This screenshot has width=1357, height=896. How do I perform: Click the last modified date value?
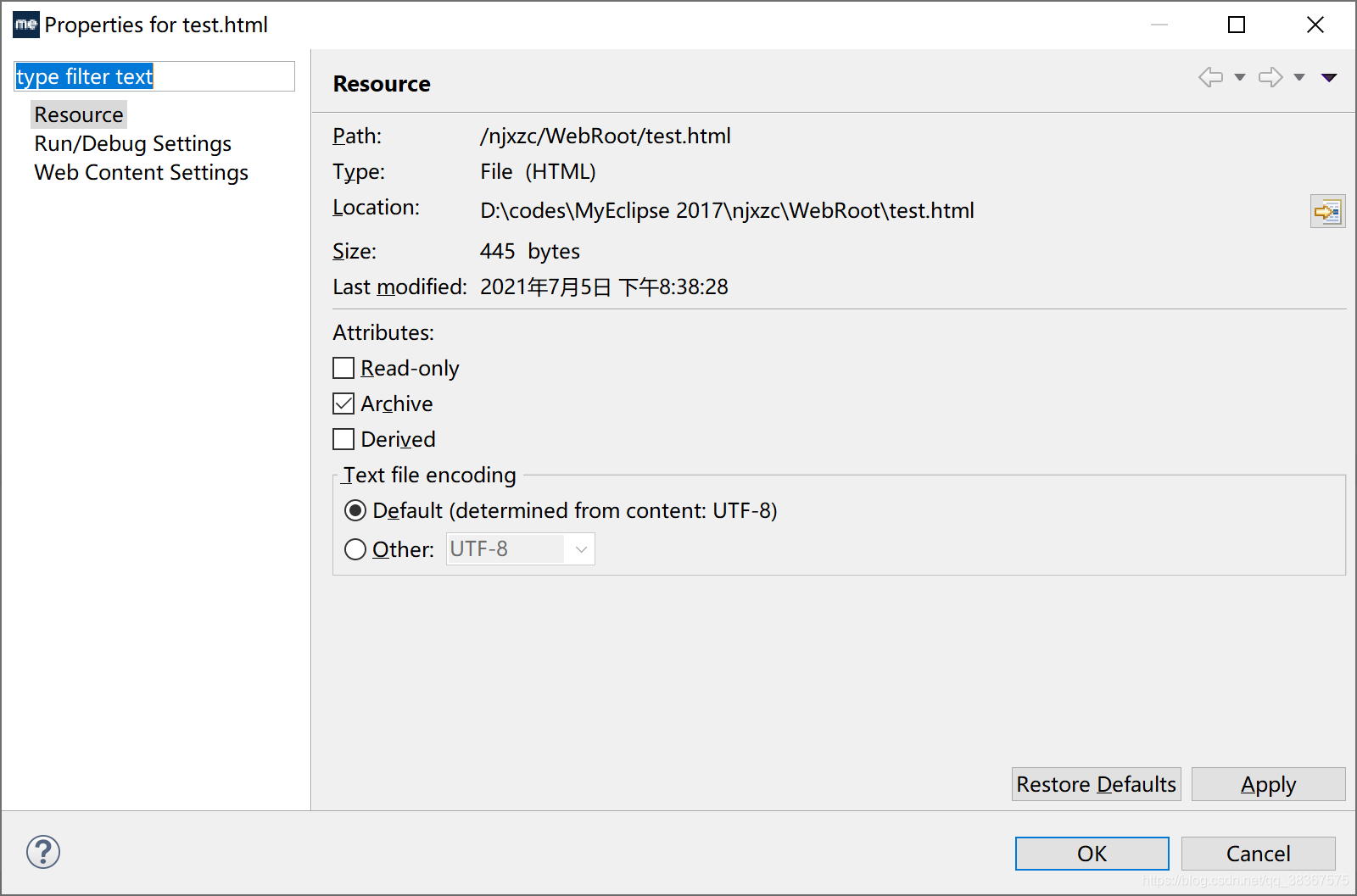point(604,287)
